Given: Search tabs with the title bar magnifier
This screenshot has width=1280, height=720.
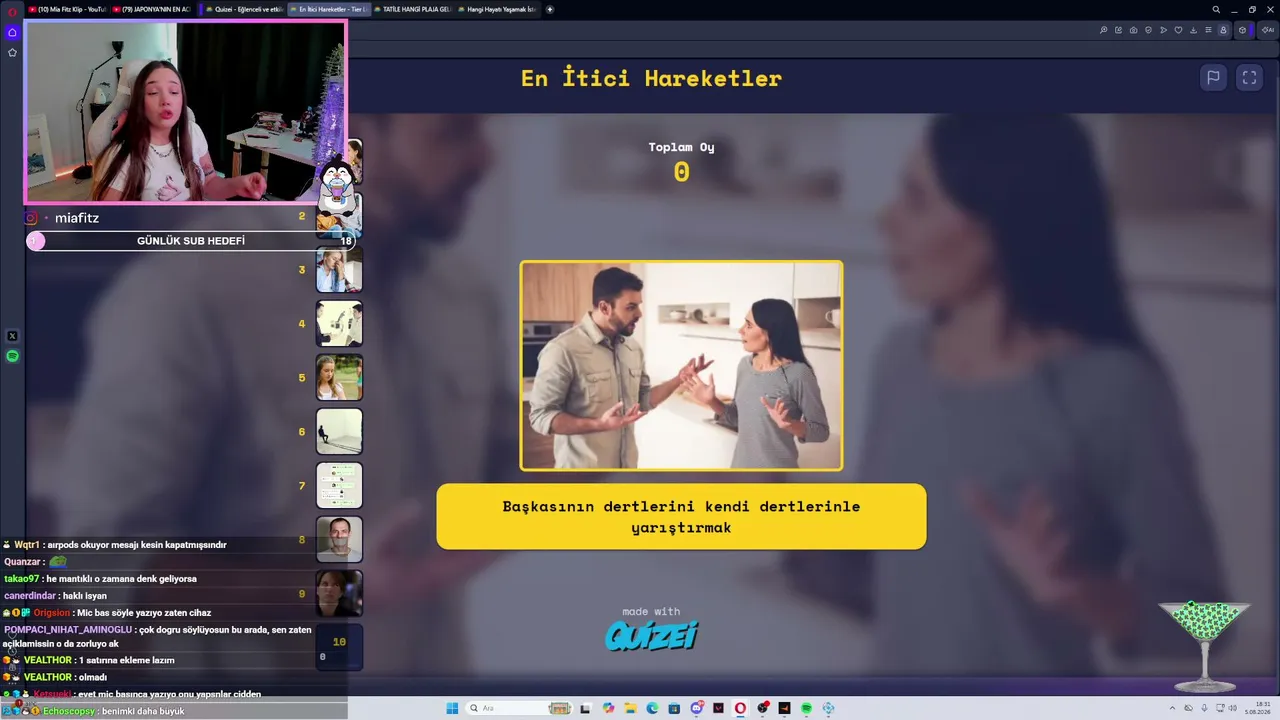Looking at the screenshot, I should click(1216, 9).
